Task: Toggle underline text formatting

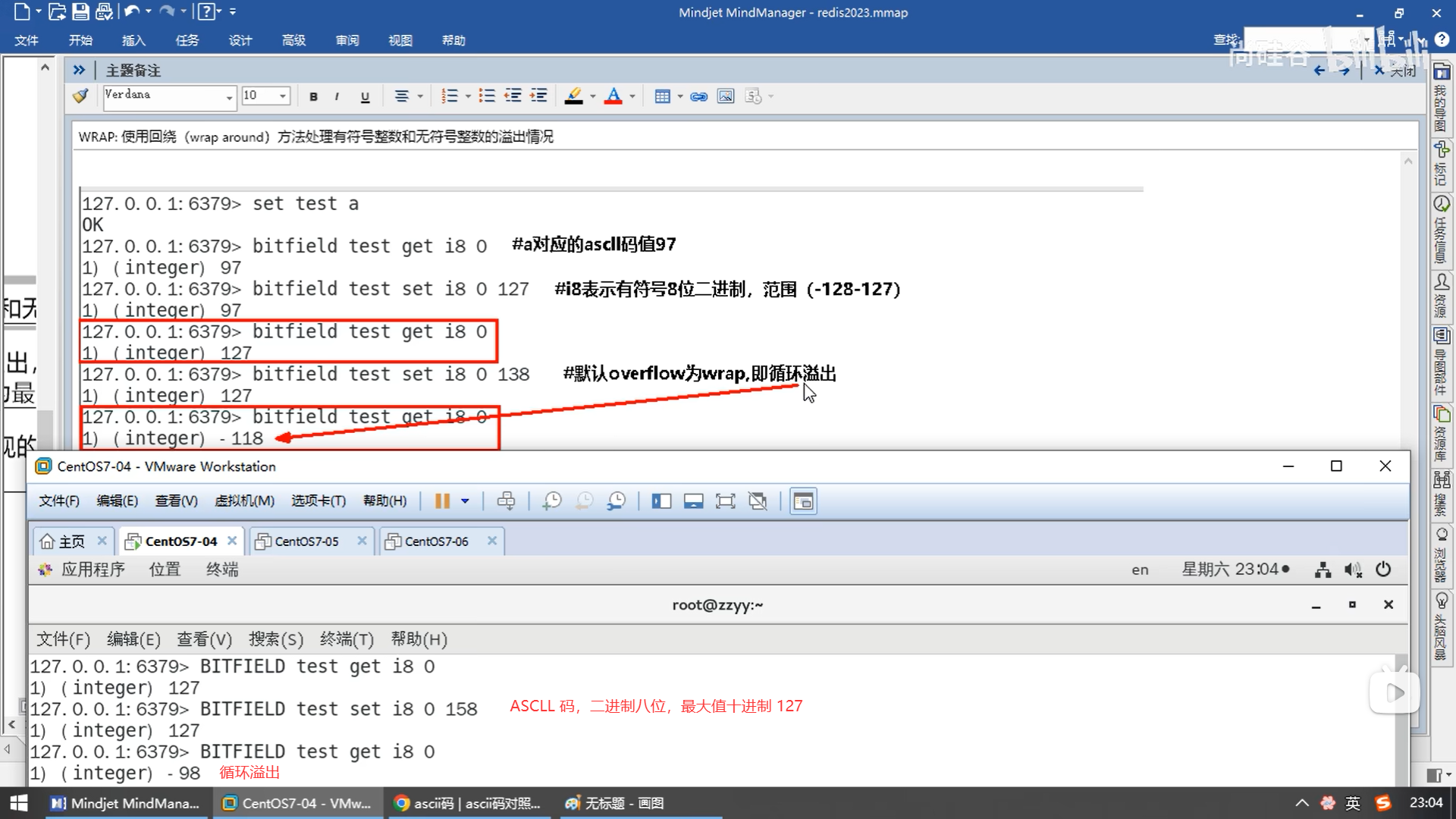Action: 365,96
